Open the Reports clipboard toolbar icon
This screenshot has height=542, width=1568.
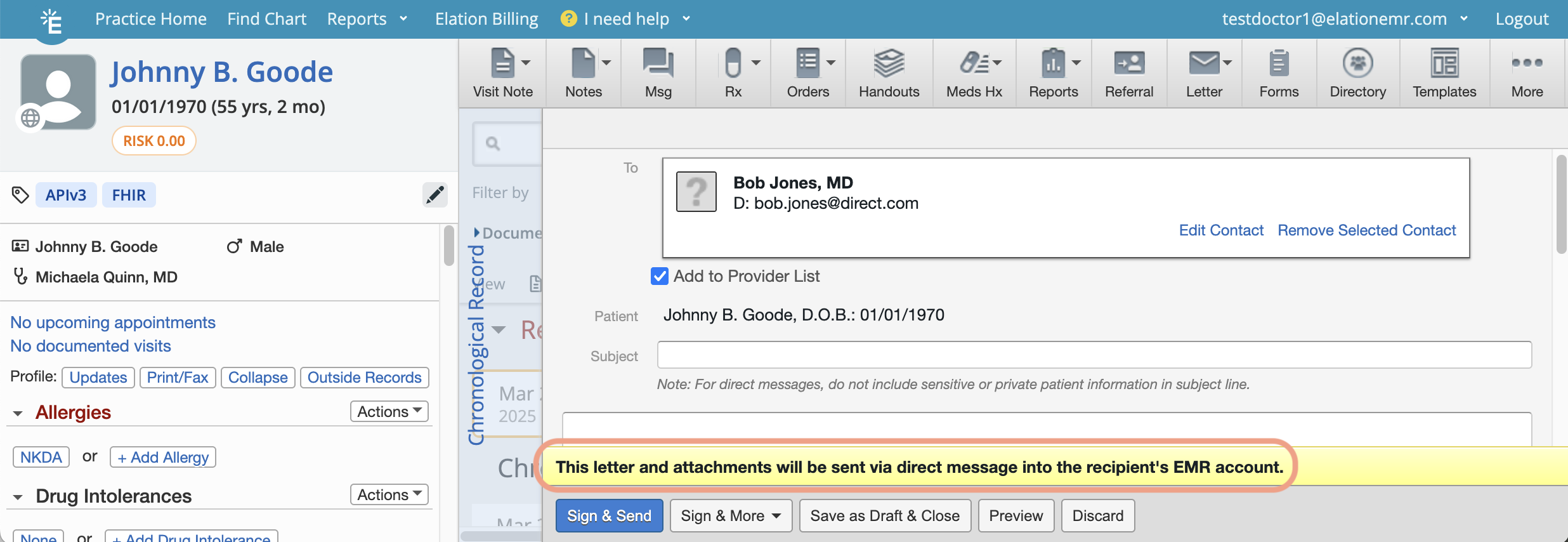tap(1053, 63)
